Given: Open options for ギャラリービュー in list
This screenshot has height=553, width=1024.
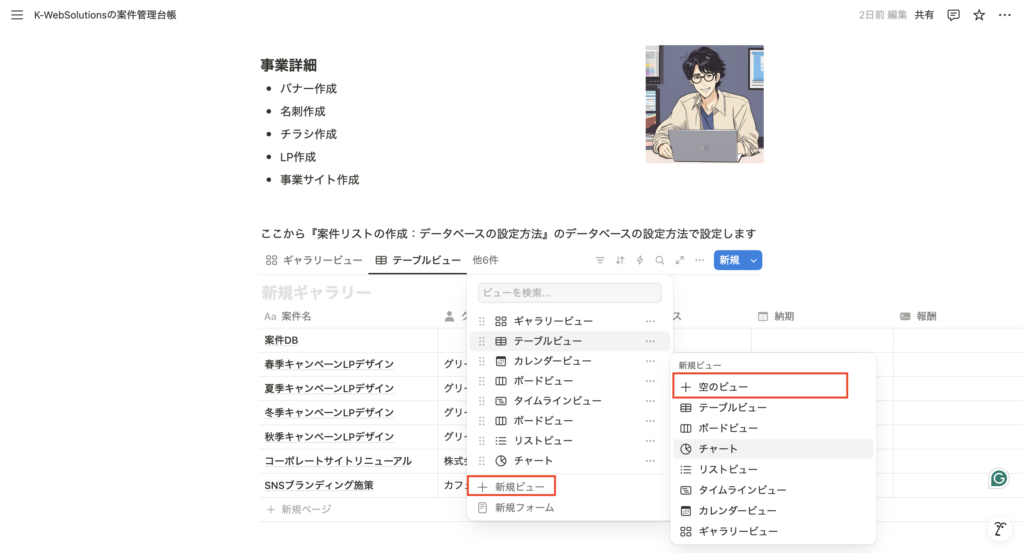Looking at the screenshot, I should (x=650, y=321).
